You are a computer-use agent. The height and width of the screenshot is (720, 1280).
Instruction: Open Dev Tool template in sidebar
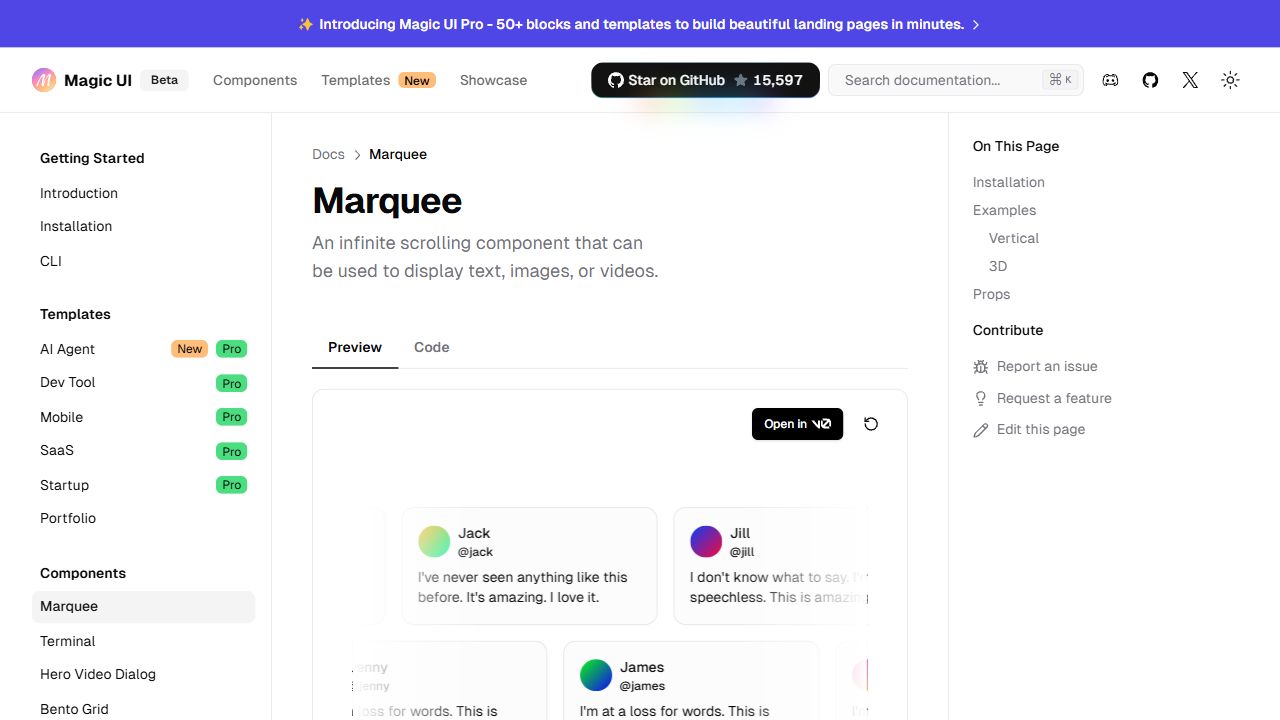[x=67, y=382]
